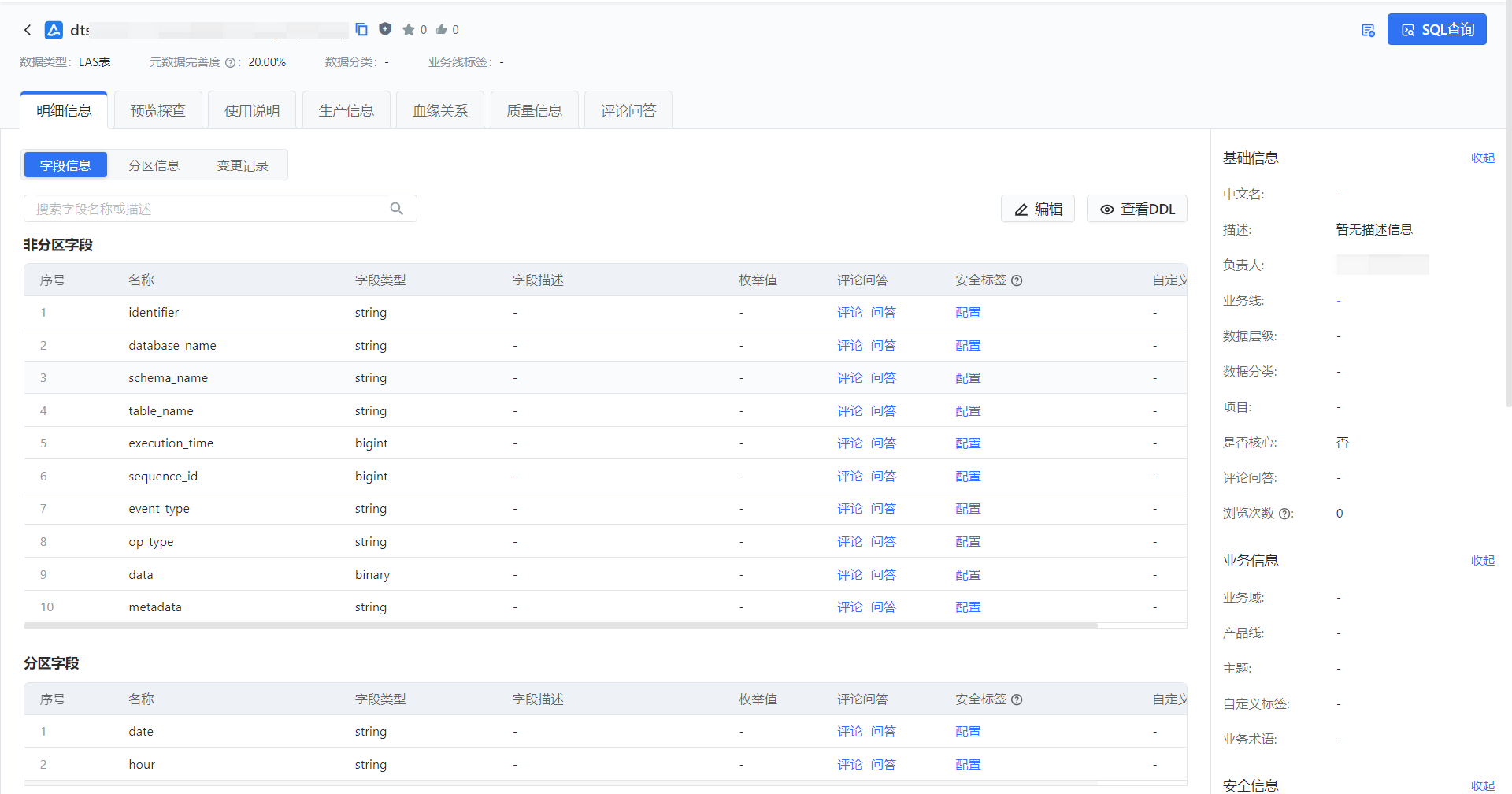Screen dimensions: 1512x794
Task: Click 评论 for database_name row
Action: click(850, 346)
